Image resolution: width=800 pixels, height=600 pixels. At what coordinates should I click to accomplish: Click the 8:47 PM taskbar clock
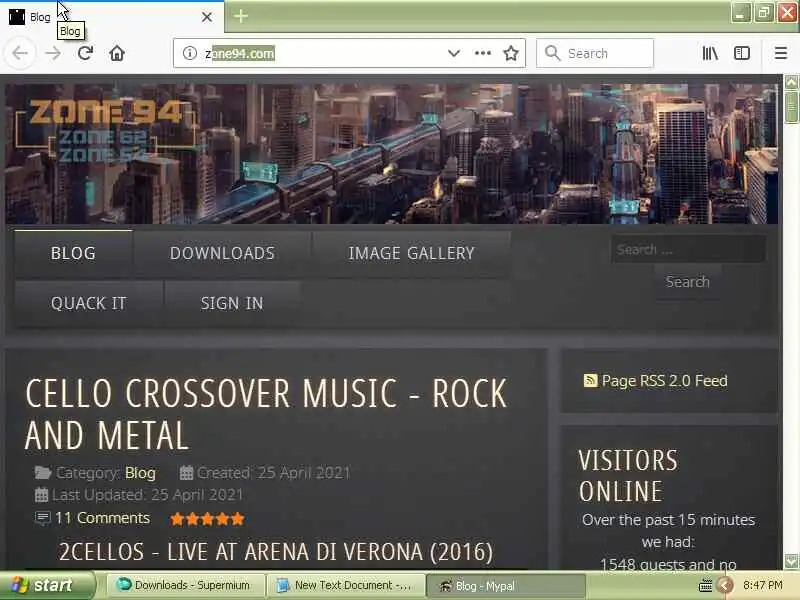pos(762,585)
